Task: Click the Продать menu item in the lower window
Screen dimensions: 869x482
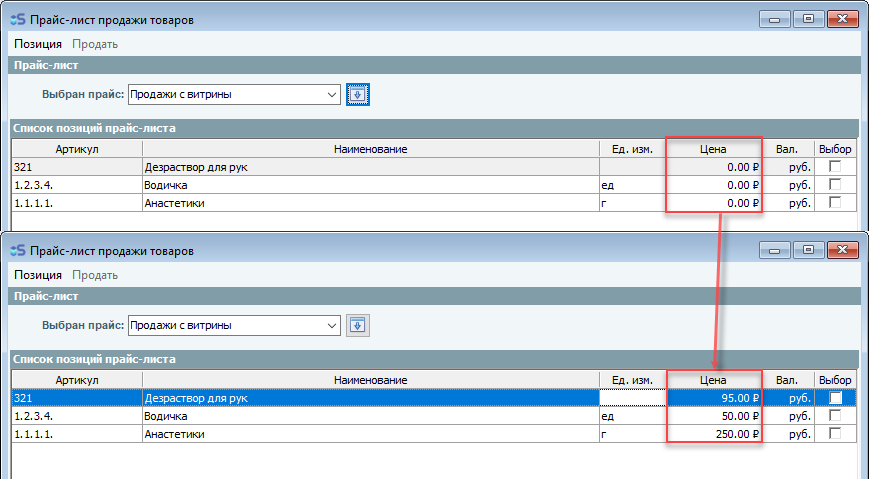Action: pyautogui.click(x=95, y=275)
